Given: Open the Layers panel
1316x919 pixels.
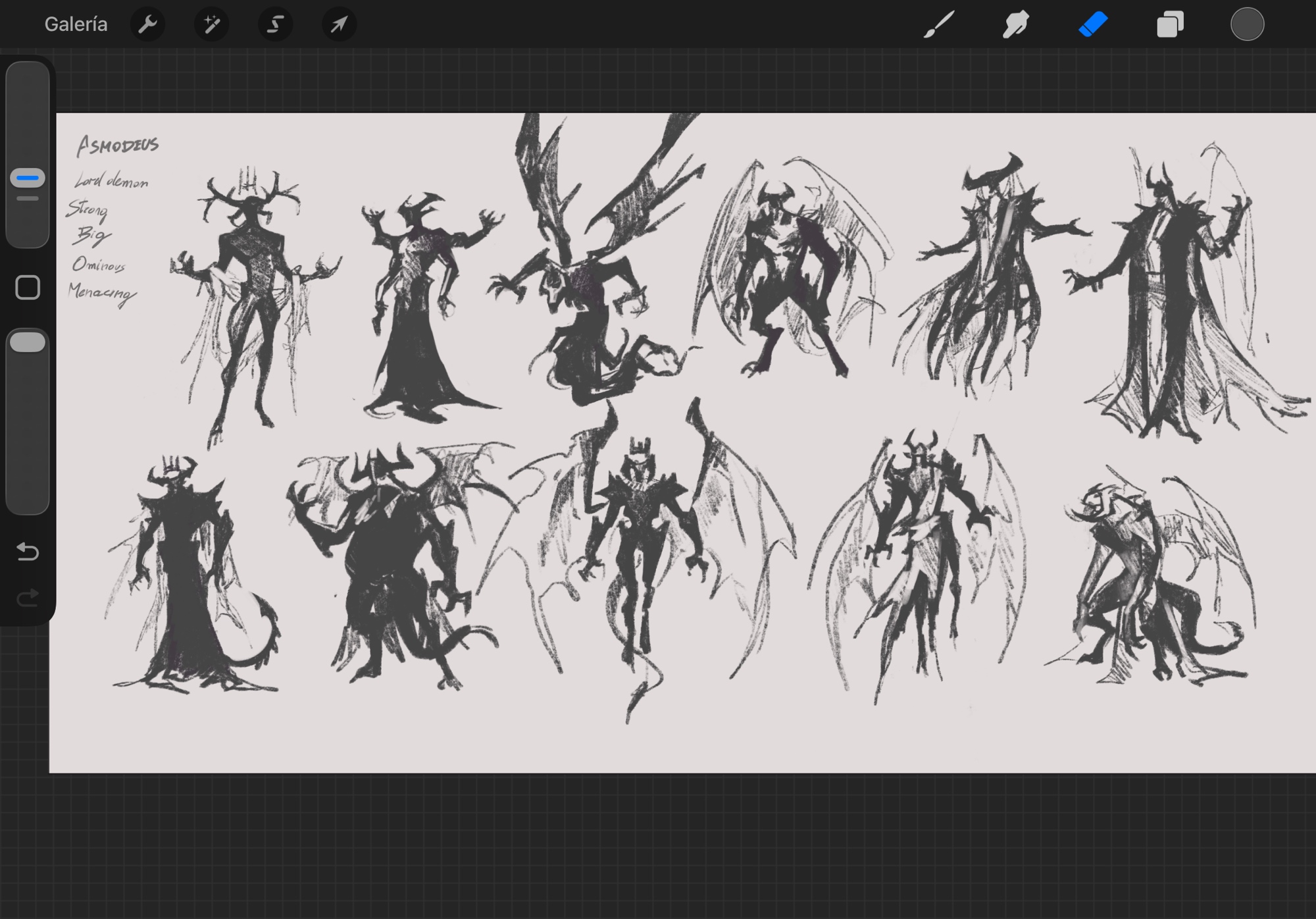Looking at the screenshot, I should click(x=1170, y=25).
